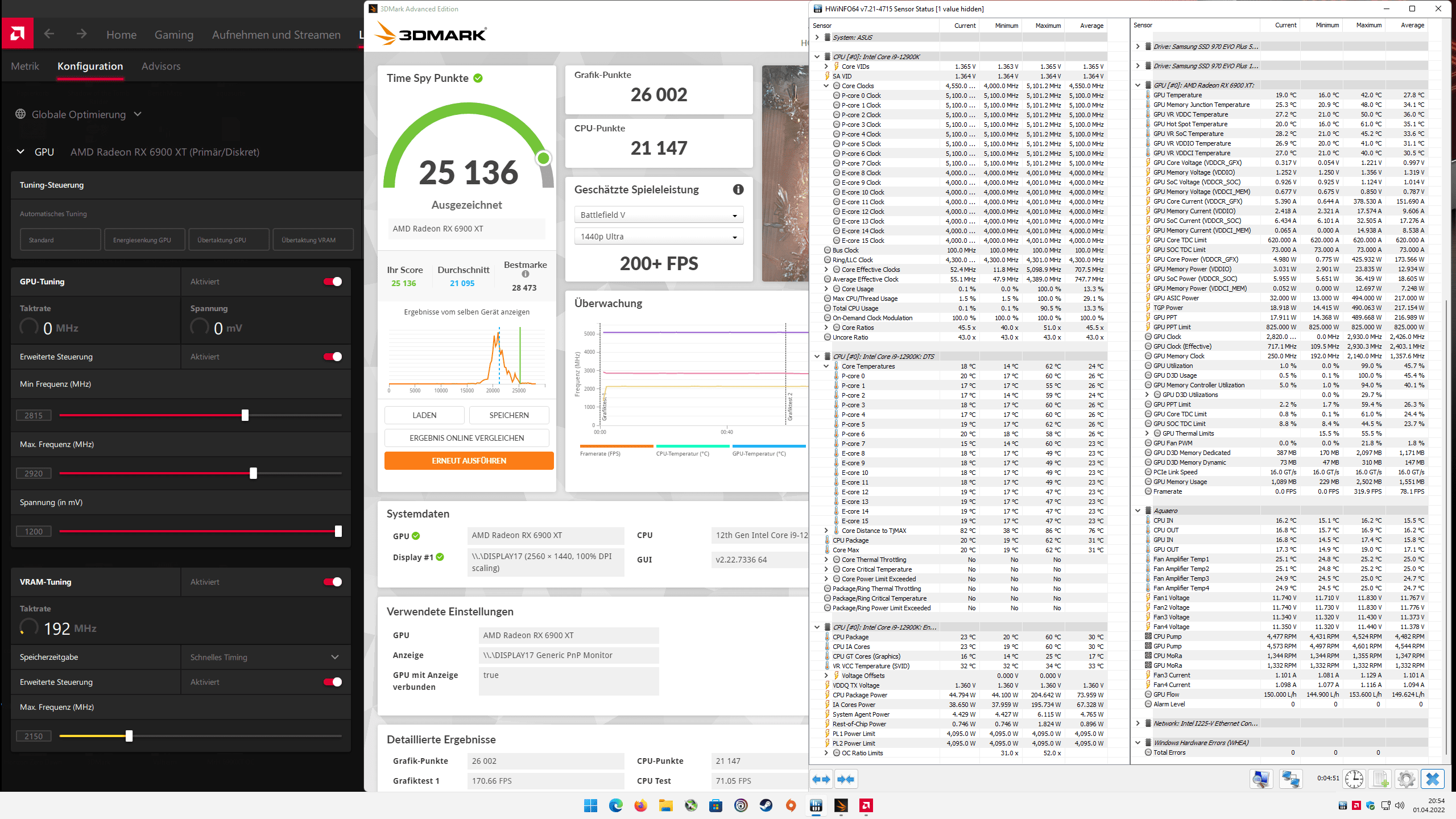Image resolution: width=1456 pixels, height=819 pixels.
Task: Shrink sensor columns button in HWiNFO
Action: pyautogui.click(x=846, y=779)
